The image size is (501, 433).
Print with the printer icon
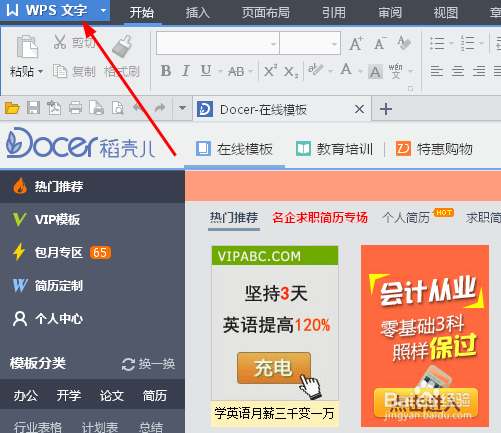coord(75,108)
